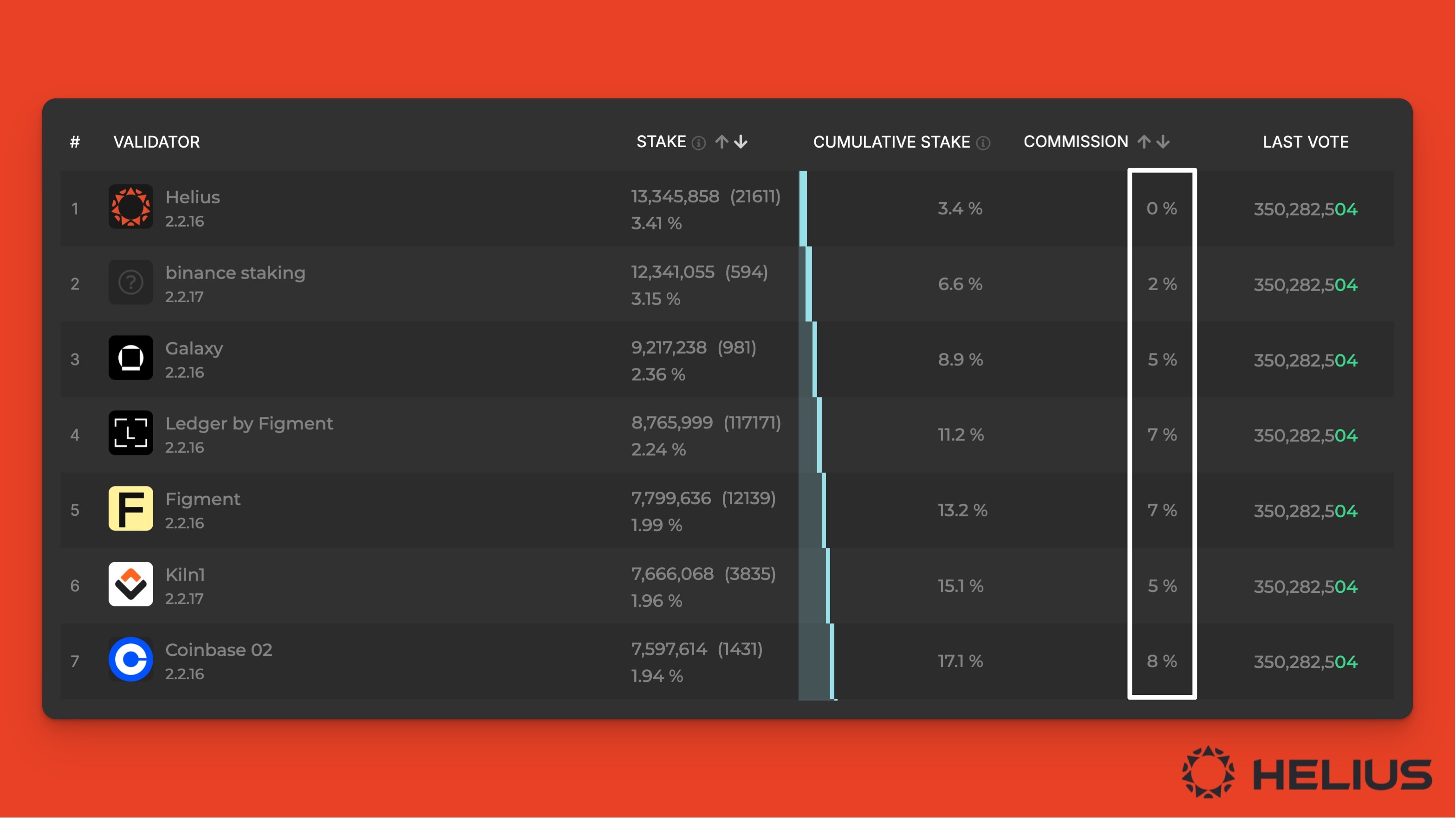Select the Kiln1 validator logo
The width and height of the screenshot is (1456, 818).
(130, 584)
